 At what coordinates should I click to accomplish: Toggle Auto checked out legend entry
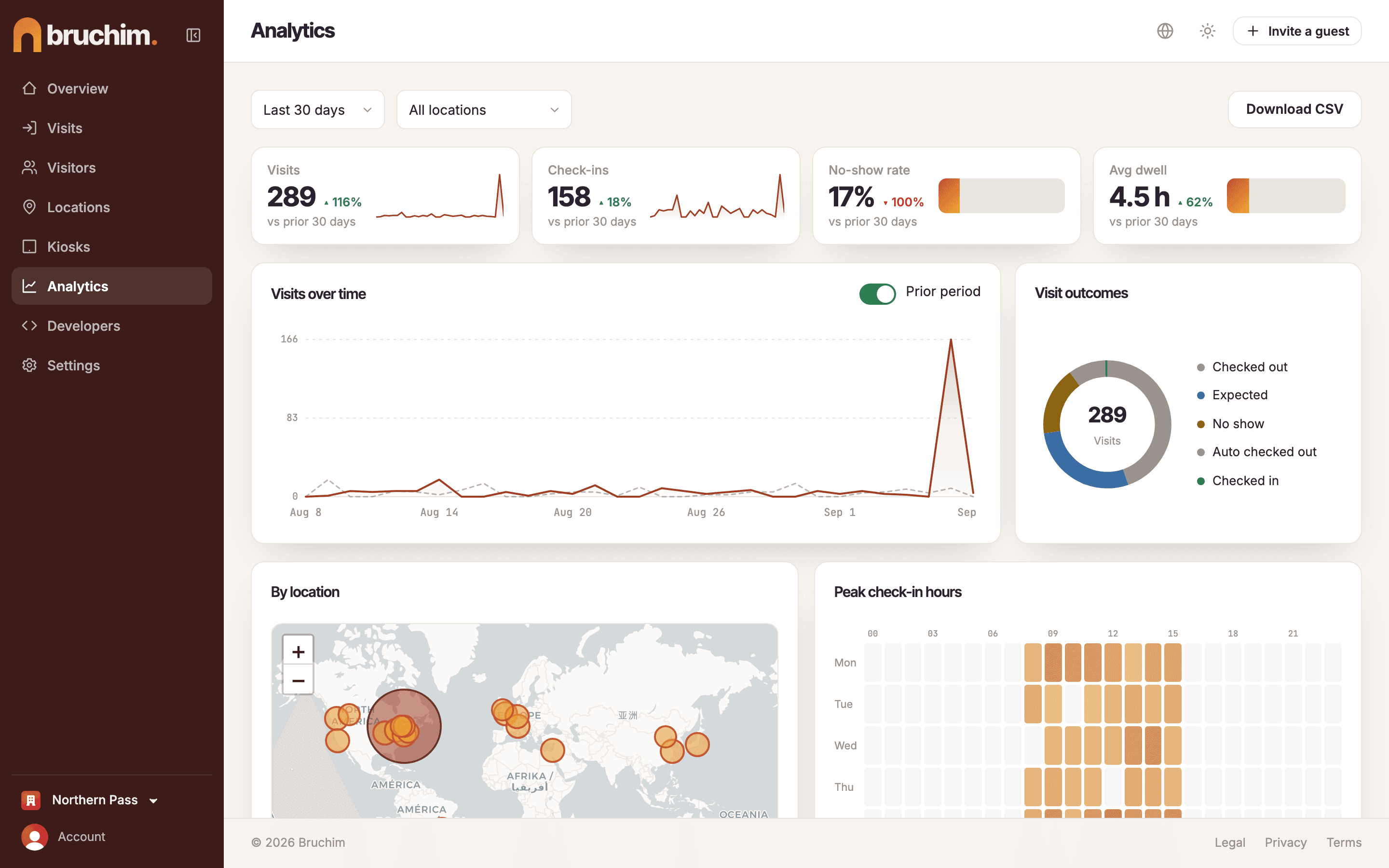pos(1256,452)
